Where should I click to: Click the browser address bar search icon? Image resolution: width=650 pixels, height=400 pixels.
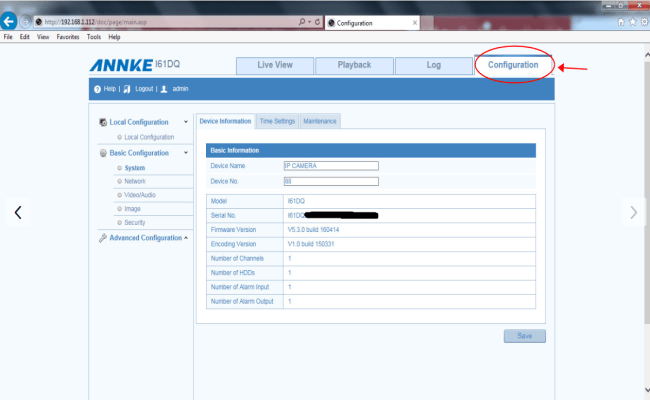(302, 21)
